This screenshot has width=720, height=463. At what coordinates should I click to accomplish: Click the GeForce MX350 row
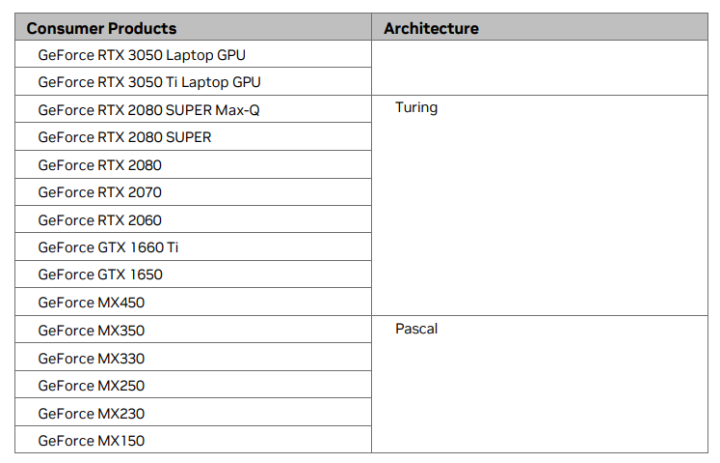pyautogui.click(x=85, y=330)
